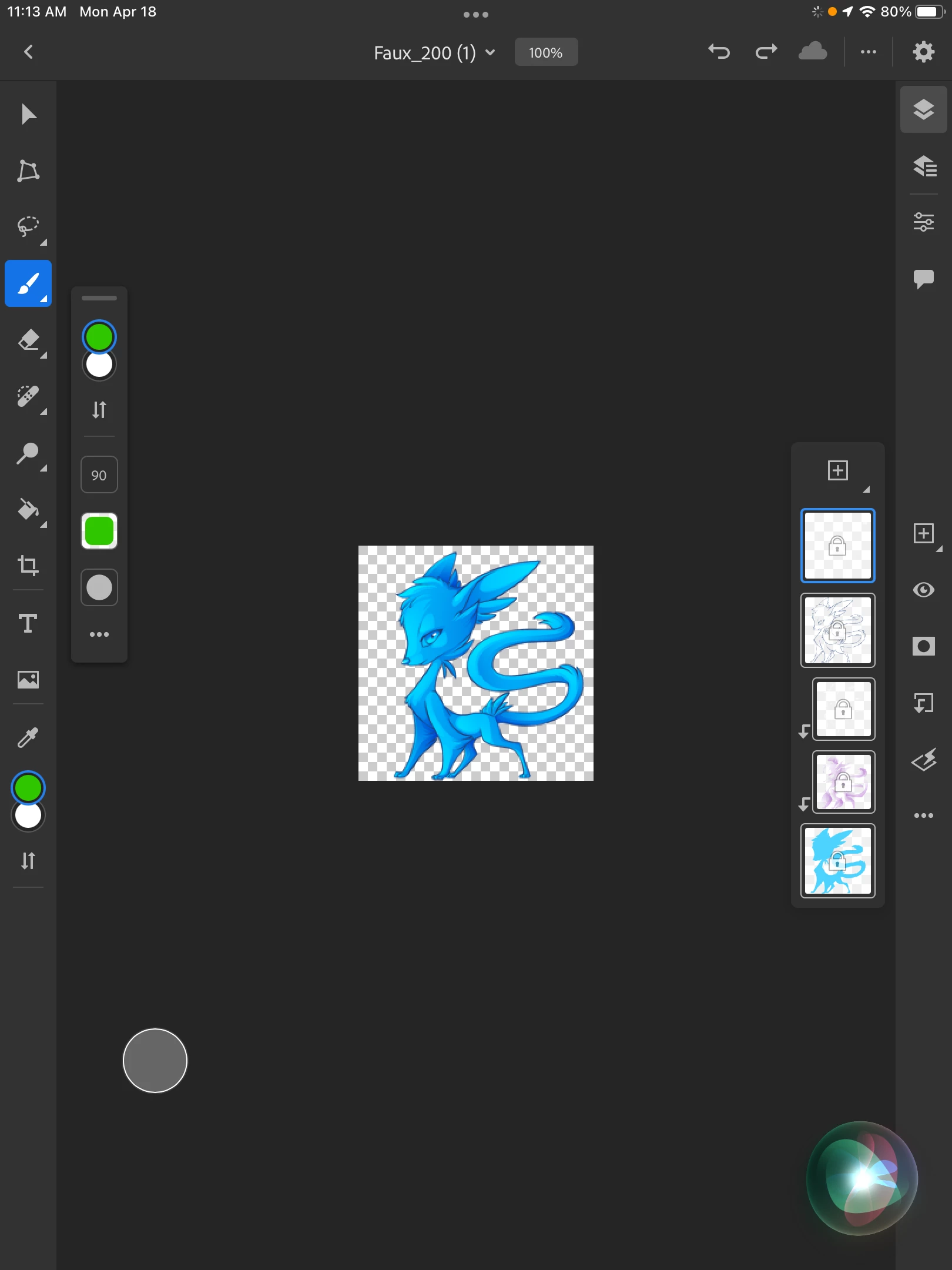The width and height of the screenshot is (952, 1270).
Task: Select the Dodge tool
Action: tap(28, 453)
